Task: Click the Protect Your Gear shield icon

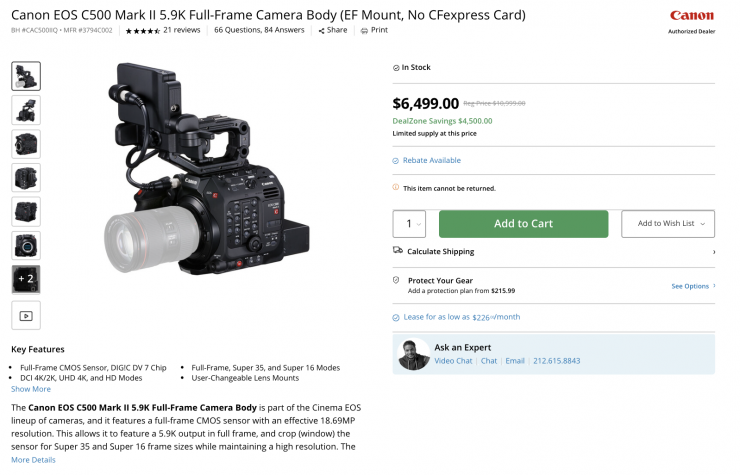Action: tap(396, 281)
